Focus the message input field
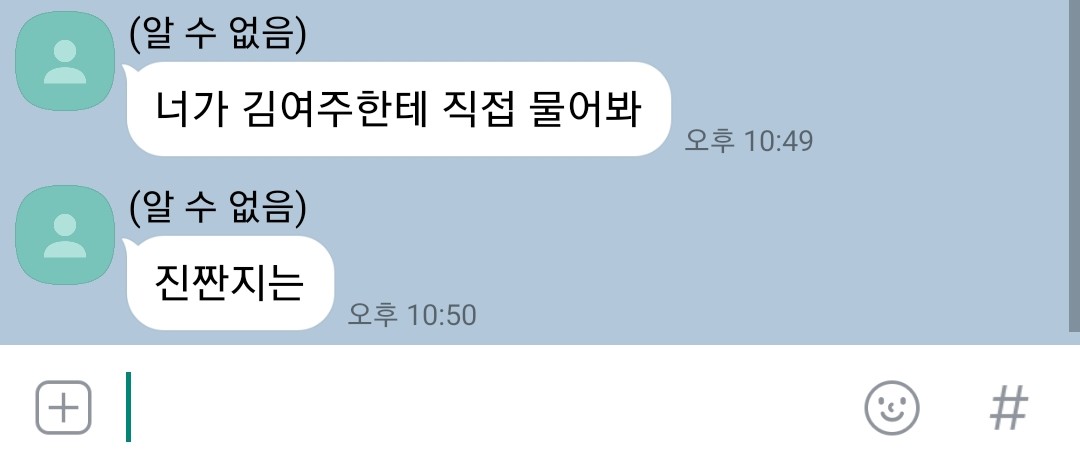Screen dimensions: 1080x465 pyautogui.click(x=482, y=407)
